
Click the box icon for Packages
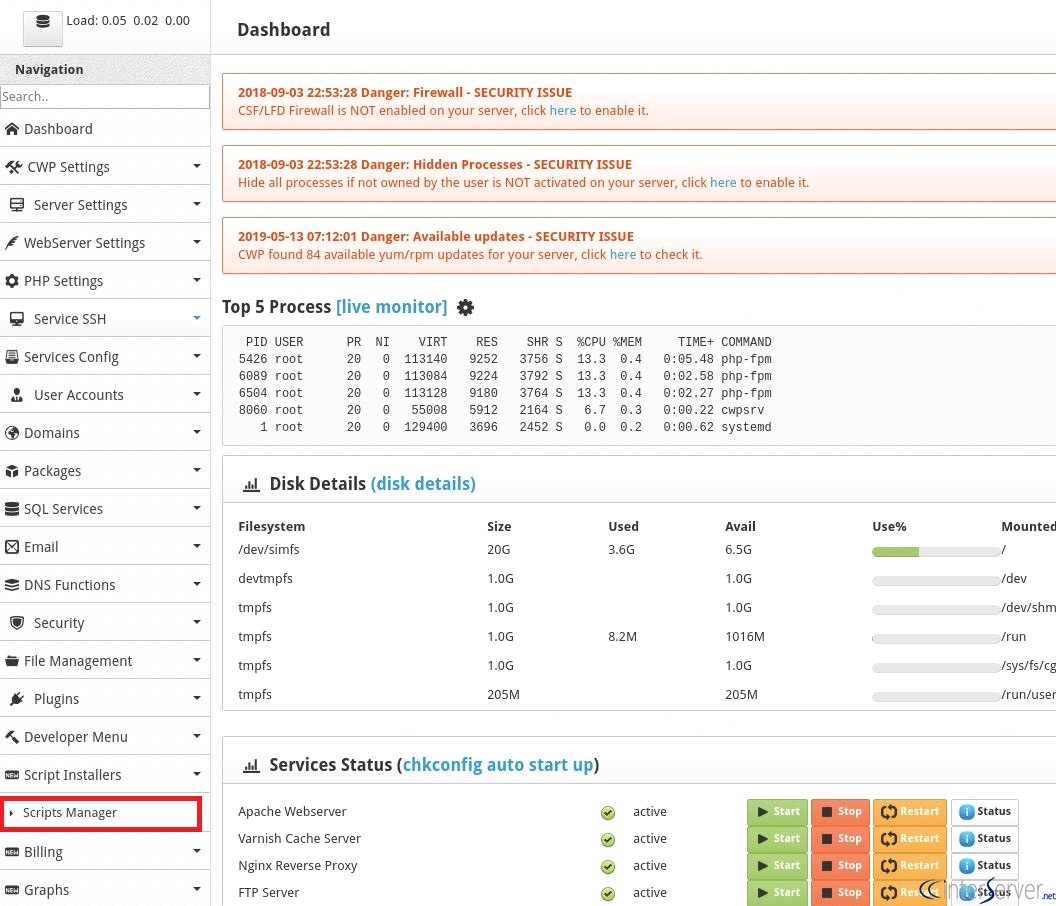11,471
